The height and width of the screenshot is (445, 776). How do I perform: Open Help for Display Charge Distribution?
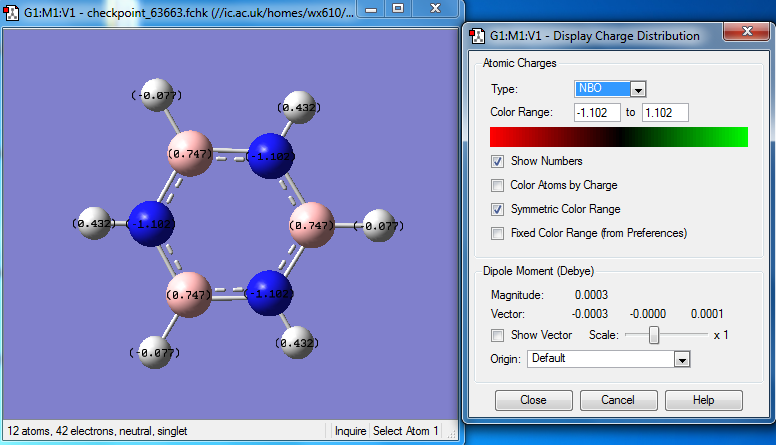[x=703, y=400]
